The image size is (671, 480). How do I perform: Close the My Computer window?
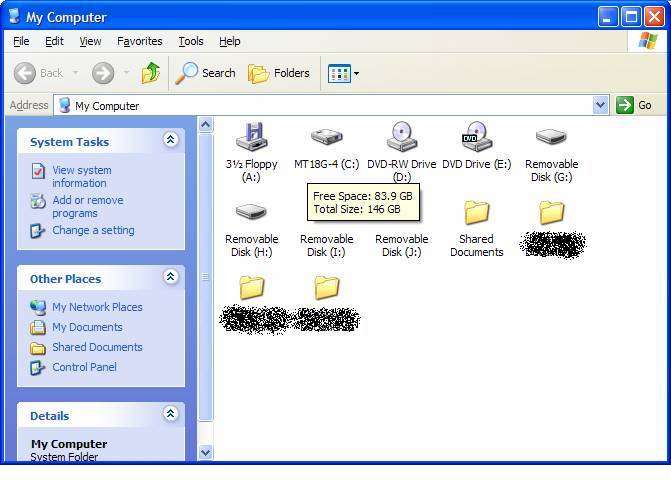click(x=654, y=17)
